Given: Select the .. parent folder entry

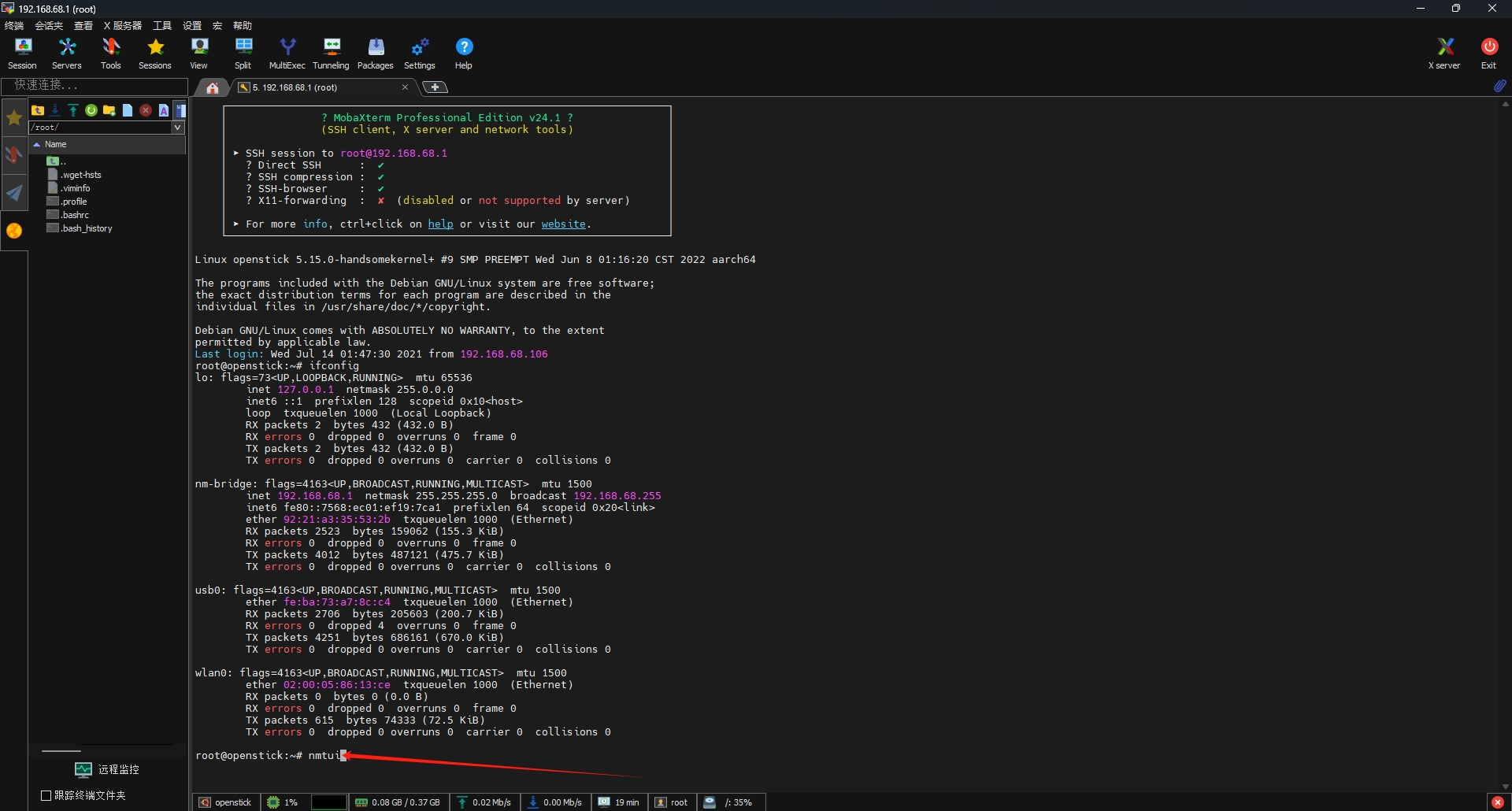Looking at the screenshot, I should (x=57, y=161).
